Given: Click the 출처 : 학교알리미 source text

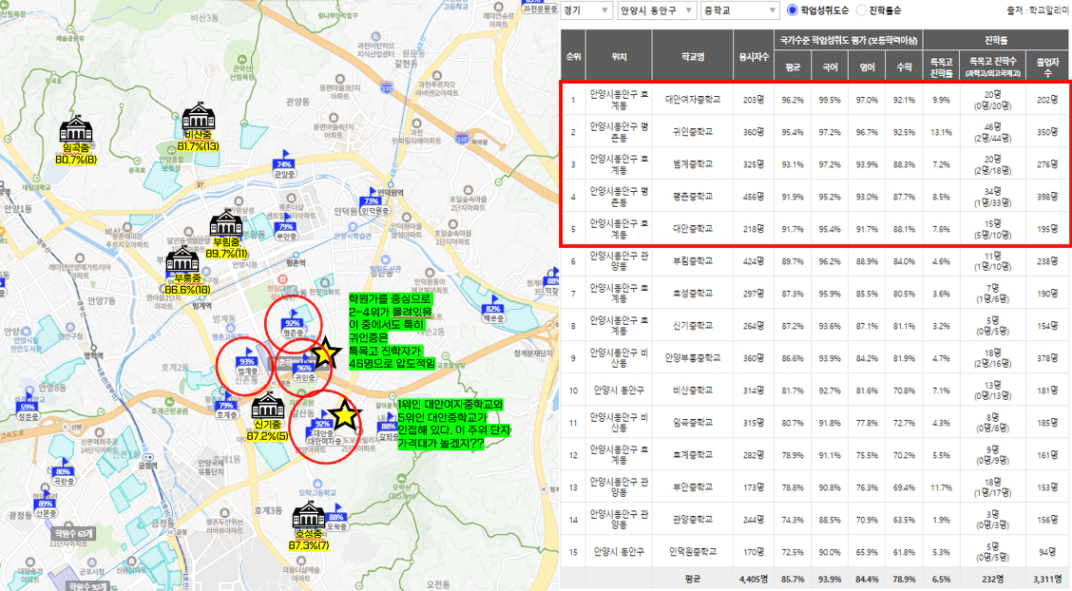Looking at the screenshot, I should pyautogui.click(x=1037, y=11).
